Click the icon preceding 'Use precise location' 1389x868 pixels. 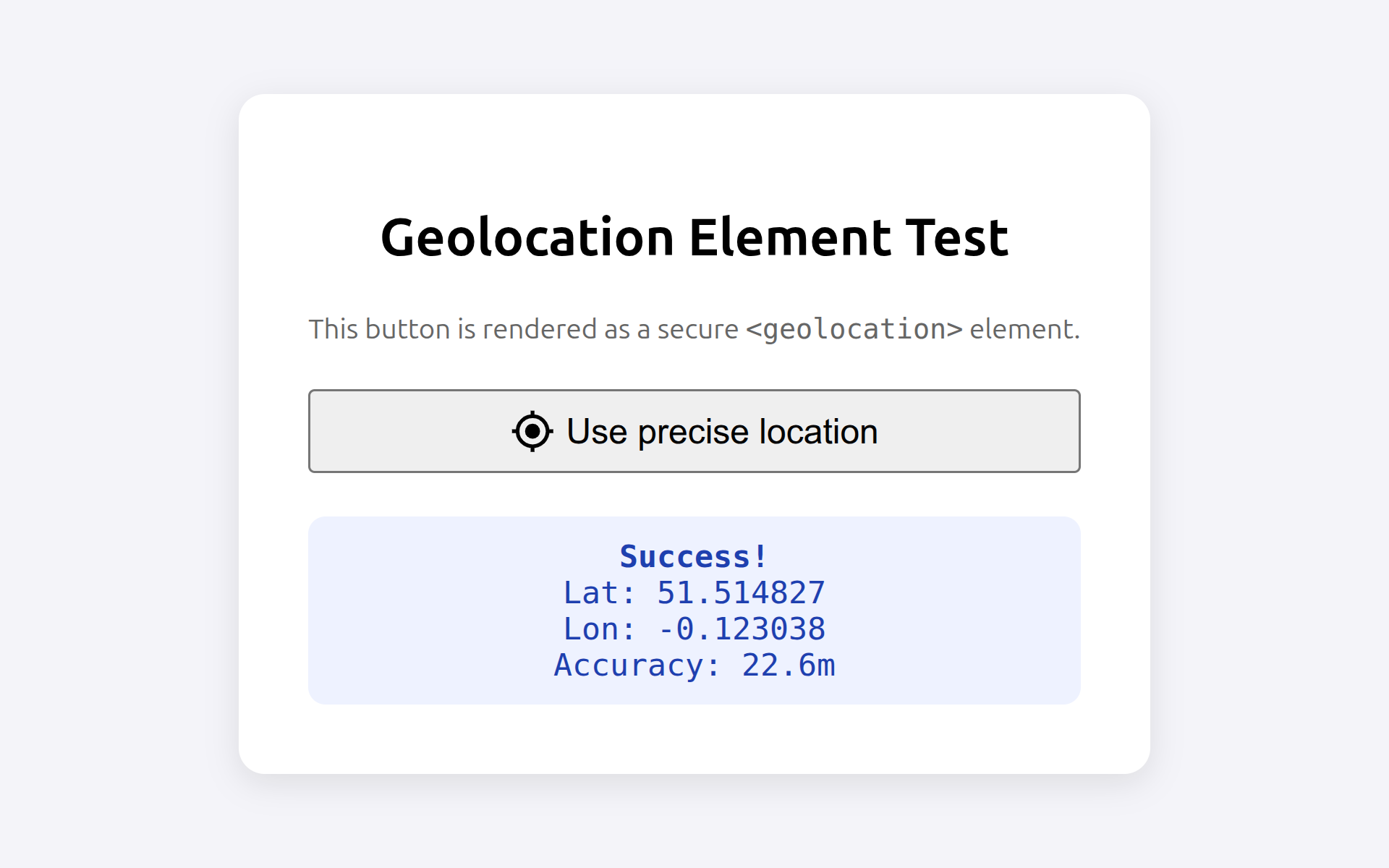532,431
